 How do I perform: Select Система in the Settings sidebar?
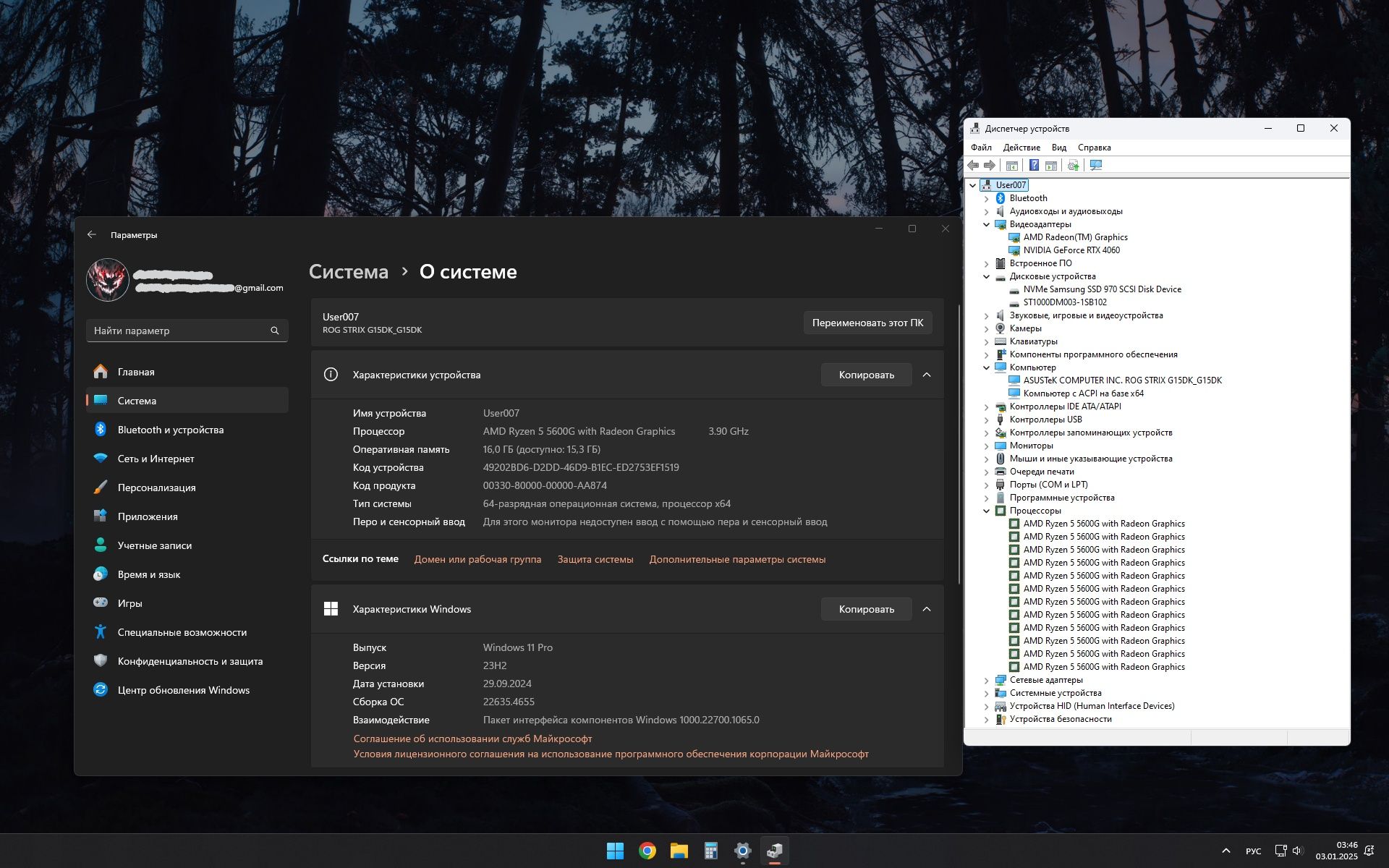click(x=187, y=401)
